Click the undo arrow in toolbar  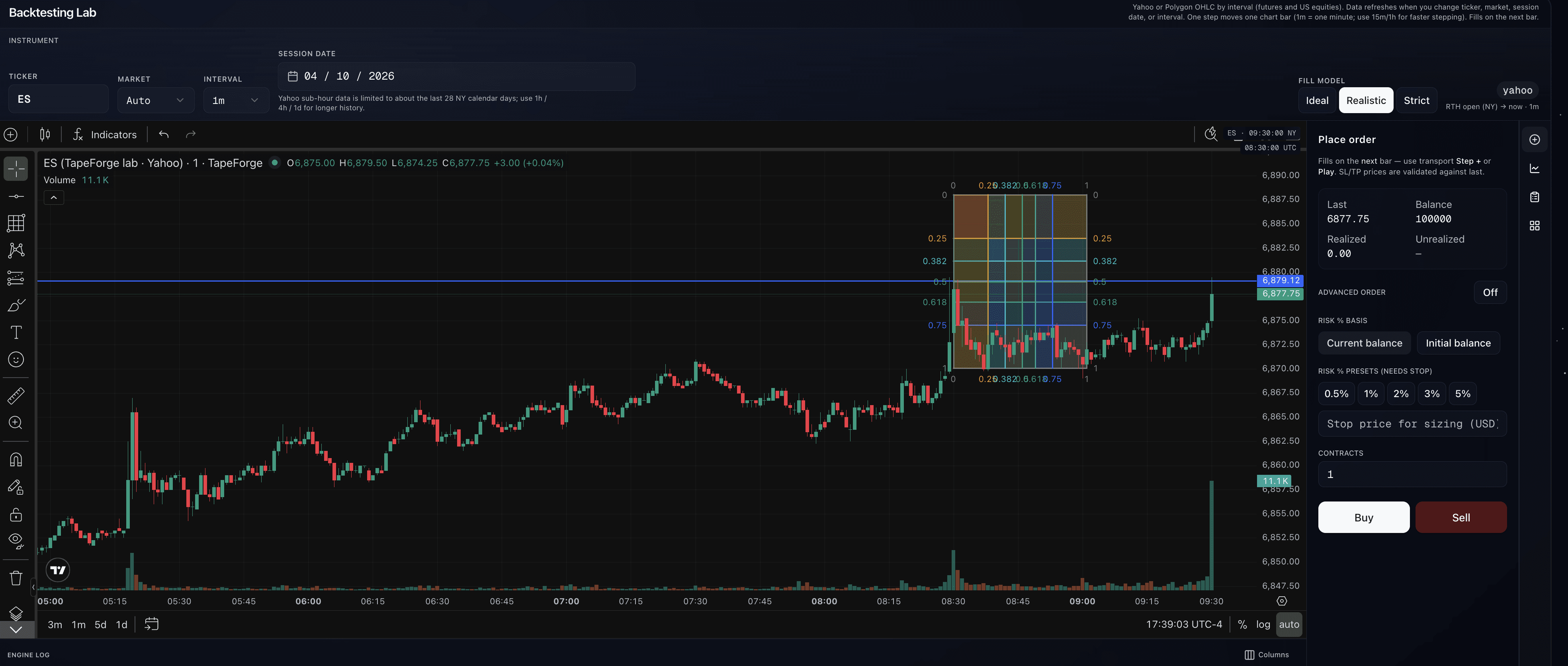tap(164, 135)
